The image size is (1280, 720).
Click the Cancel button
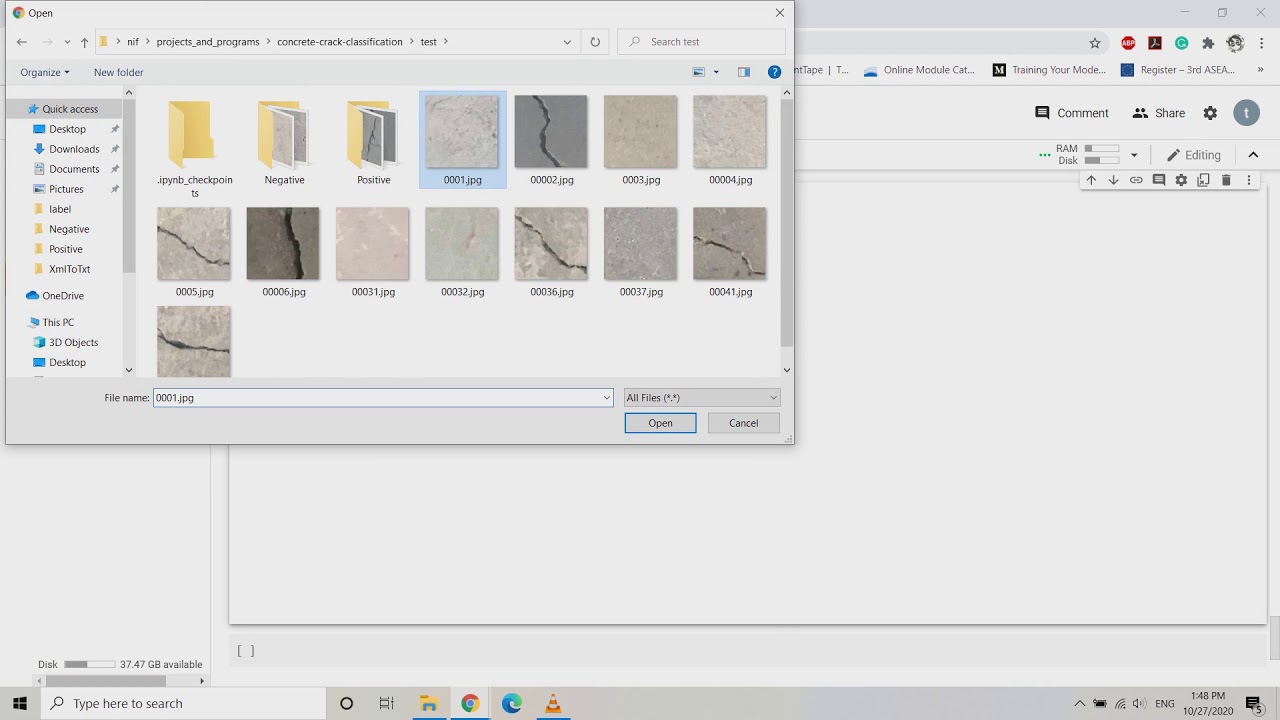[x=743, y=423]
